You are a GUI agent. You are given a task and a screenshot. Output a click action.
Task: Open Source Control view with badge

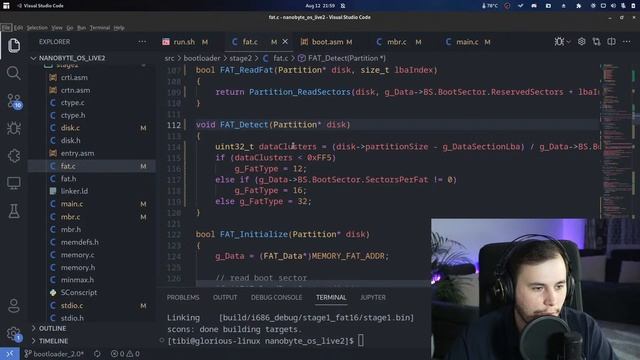(x=14, y=101)
